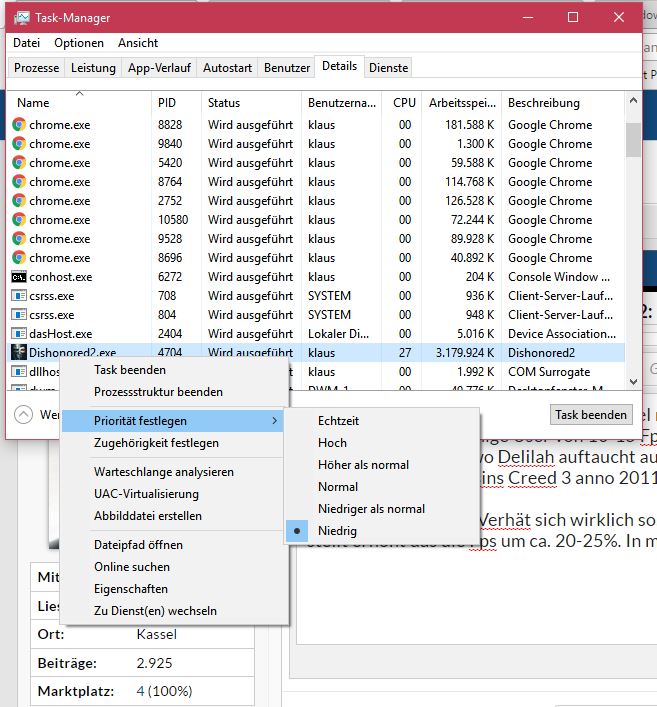Click the COM Surrogate description
The width and height of the screenshot is (657, 707).
tap(549, 372)
